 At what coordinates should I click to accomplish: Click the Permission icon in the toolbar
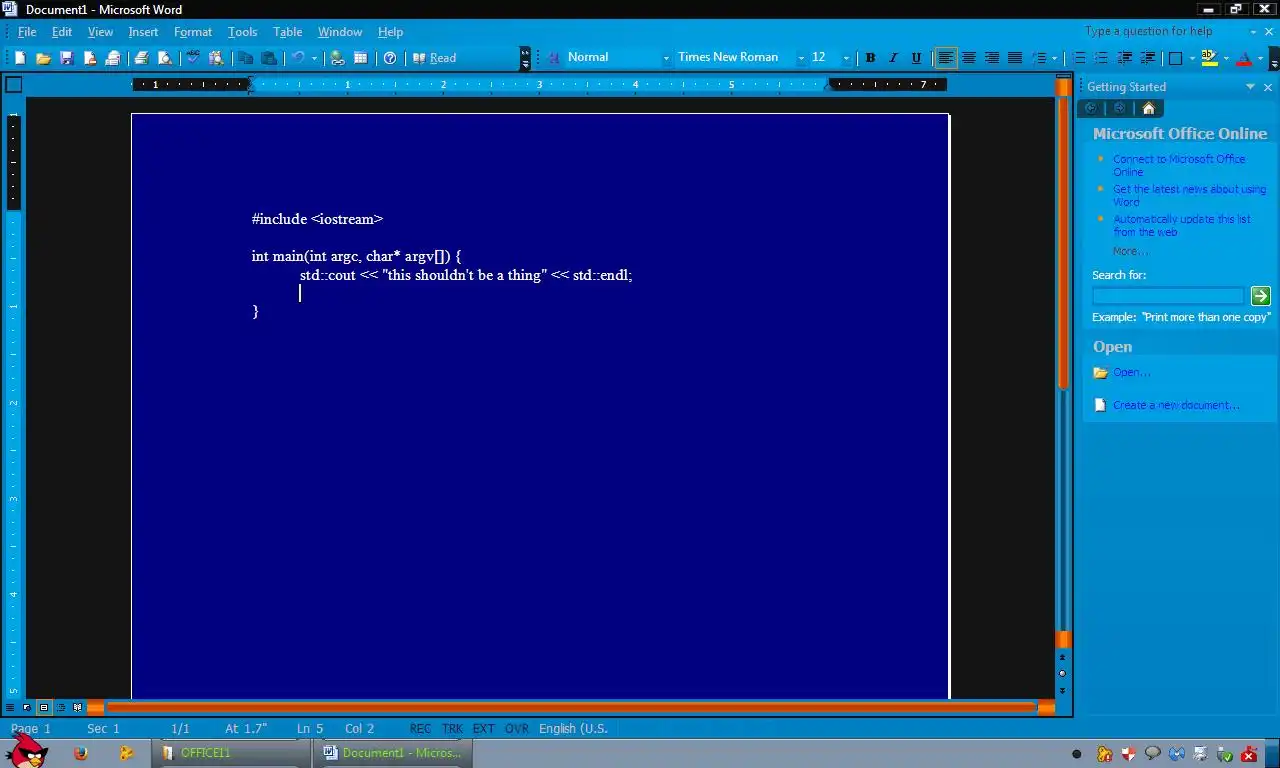(x=90, y=58)
